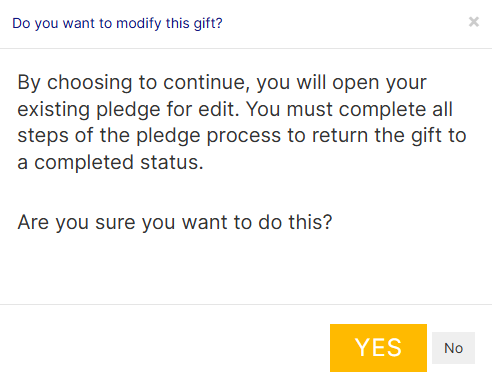Click the line 'steps of the pledge process'

[149, 136]
